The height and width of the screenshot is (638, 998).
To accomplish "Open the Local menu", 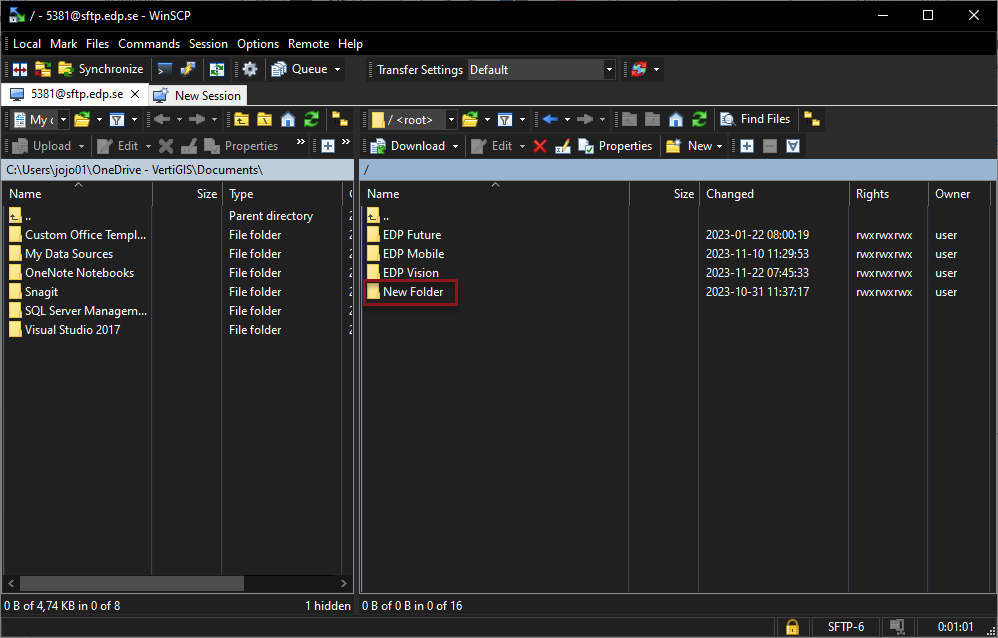I will [x=27, y=44].
